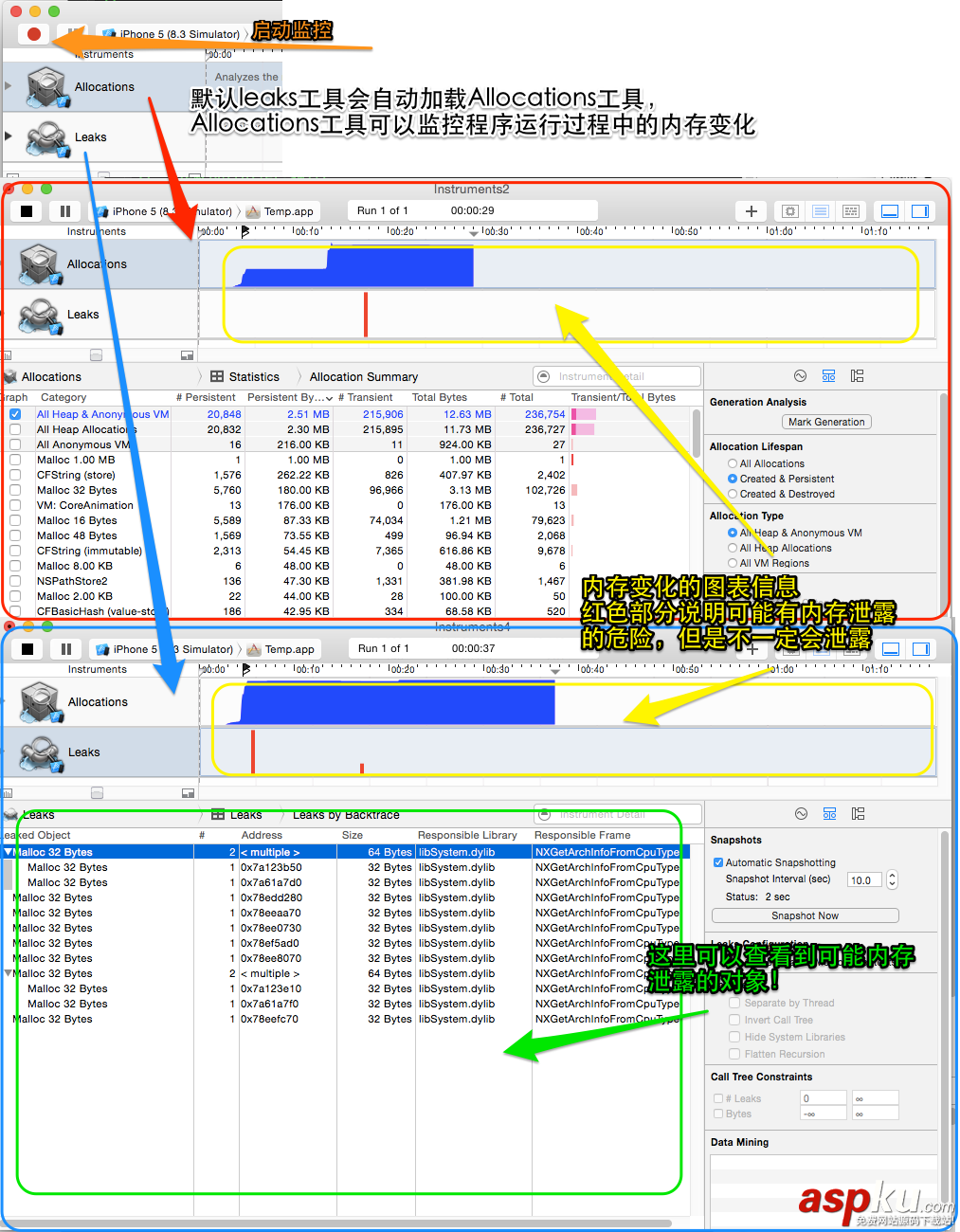The width and height of the screenshot is (960, 1232).
Task: Enable the Invert Call Tree checkbox
Action: (734, 1020)
